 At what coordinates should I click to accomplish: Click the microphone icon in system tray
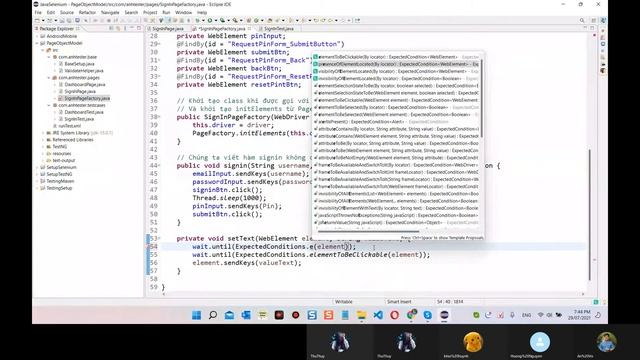tap(512, 315)
